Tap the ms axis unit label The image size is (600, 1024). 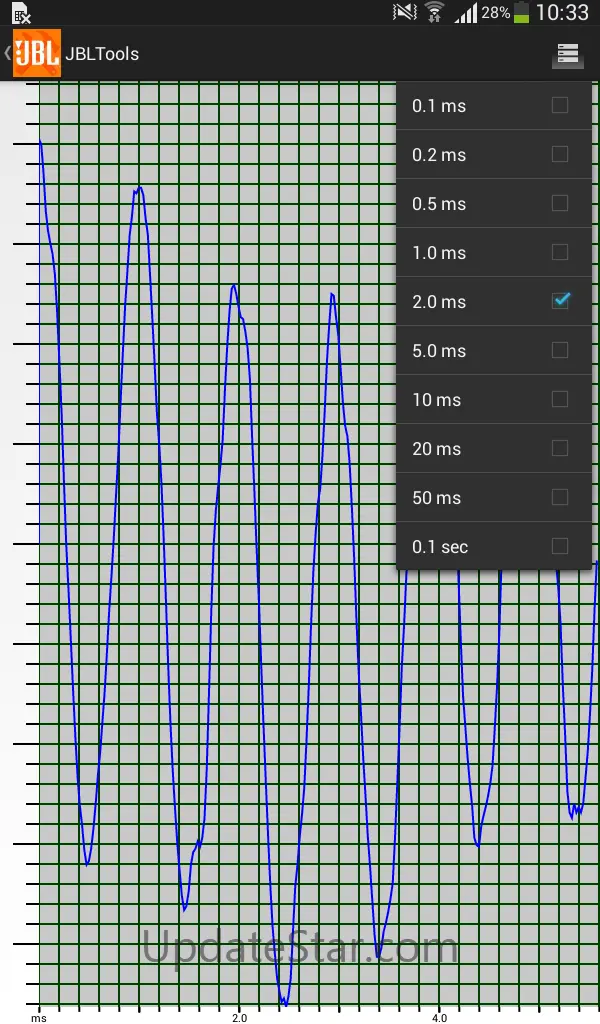coord(39,1018)
